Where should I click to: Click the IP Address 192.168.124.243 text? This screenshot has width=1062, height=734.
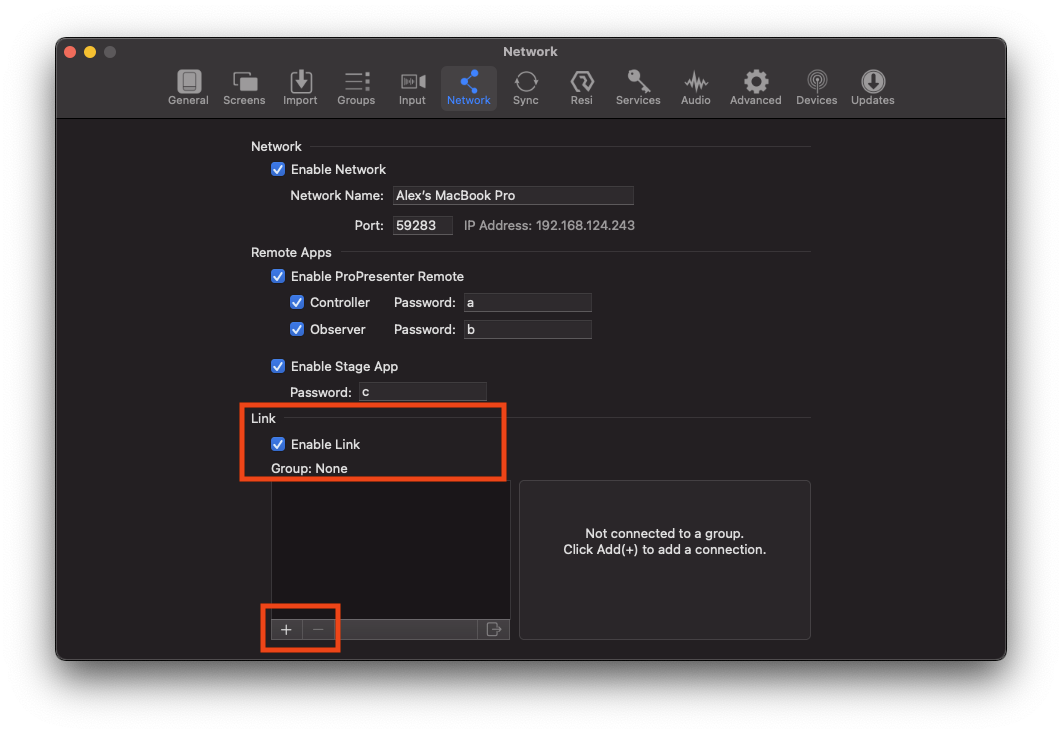pyautogui.click(x=549, y=225)
